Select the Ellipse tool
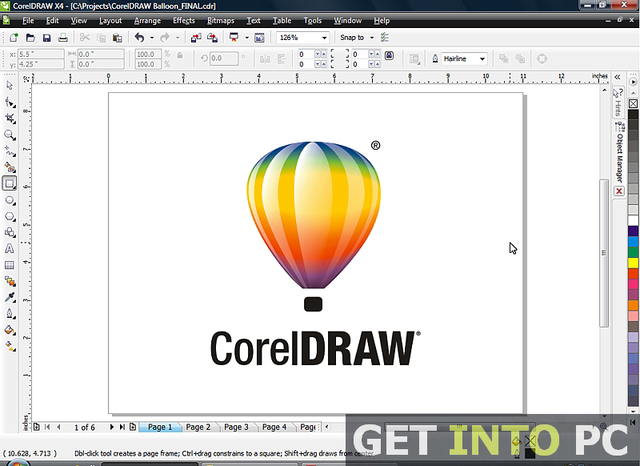The image size is (640, 466). tap(9, 200)
